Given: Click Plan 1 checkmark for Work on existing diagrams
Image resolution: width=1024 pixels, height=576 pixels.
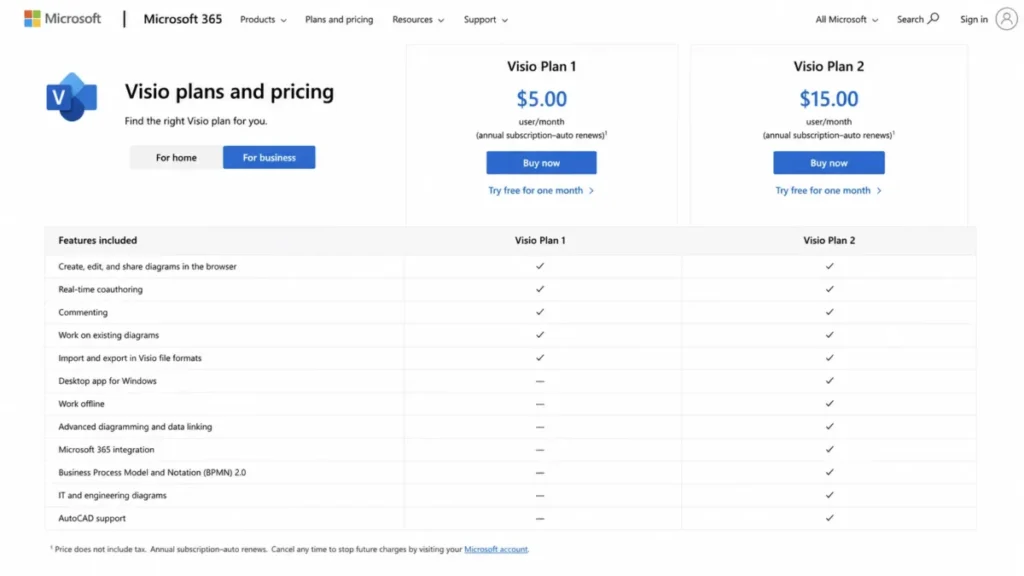Looking at the screenshot, I should pyautogui.click(x=540, y=335).
